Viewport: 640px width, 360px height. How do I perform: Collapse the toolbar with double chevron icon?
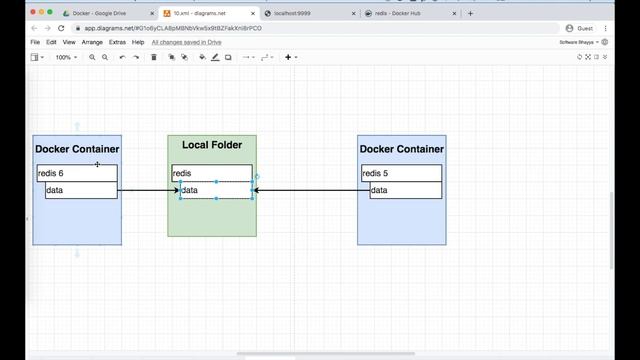pyautogui.click(x=605, y=57)
